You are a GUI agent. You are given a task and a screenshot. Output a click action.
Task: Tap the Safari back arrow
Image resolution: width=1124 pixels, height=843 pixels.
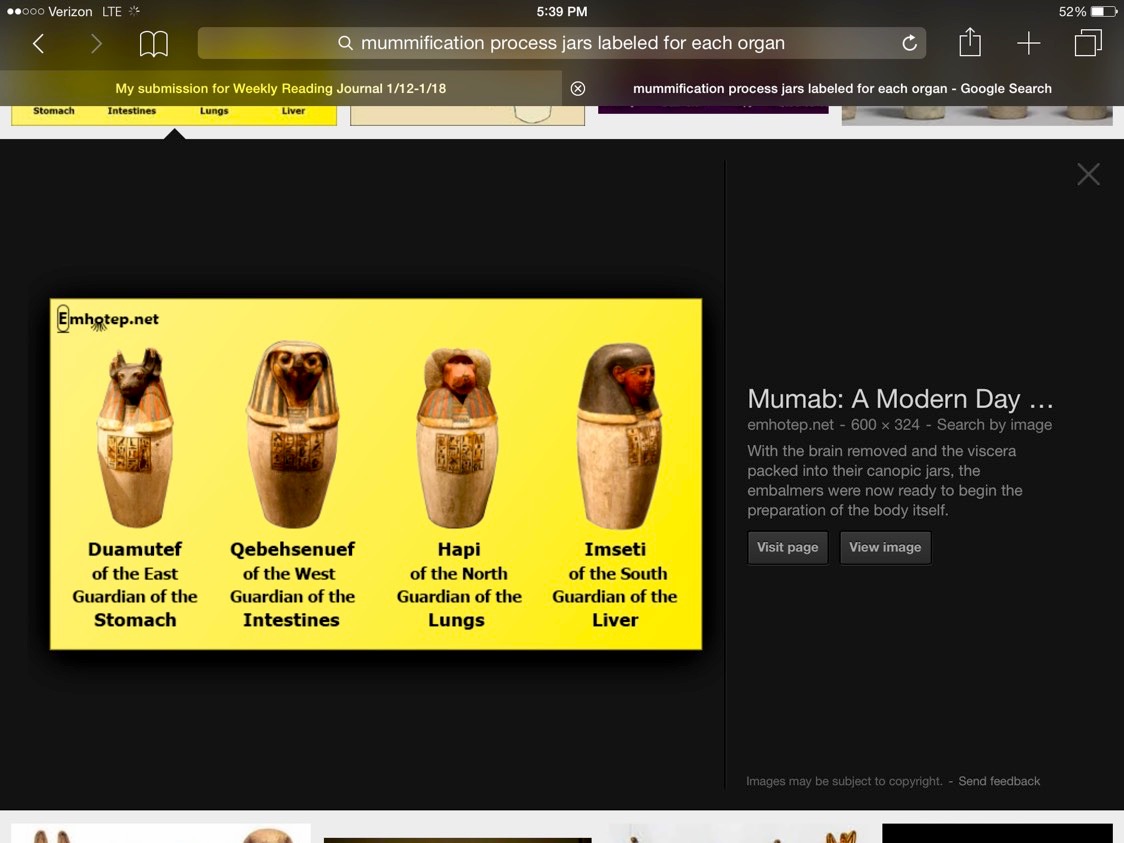[38, 43]
